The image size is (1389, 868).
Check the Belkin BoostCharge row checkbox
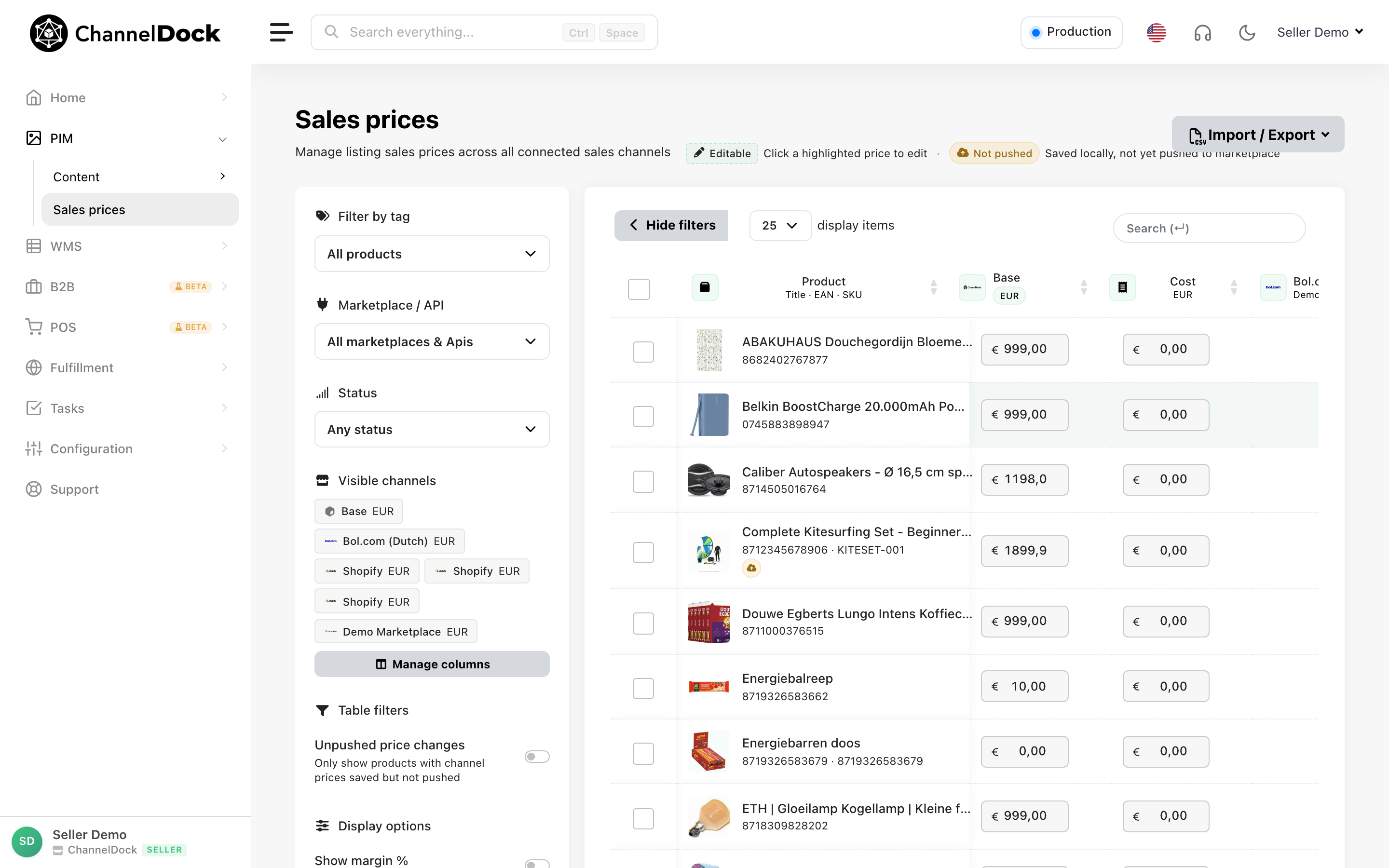click(643, 416)
